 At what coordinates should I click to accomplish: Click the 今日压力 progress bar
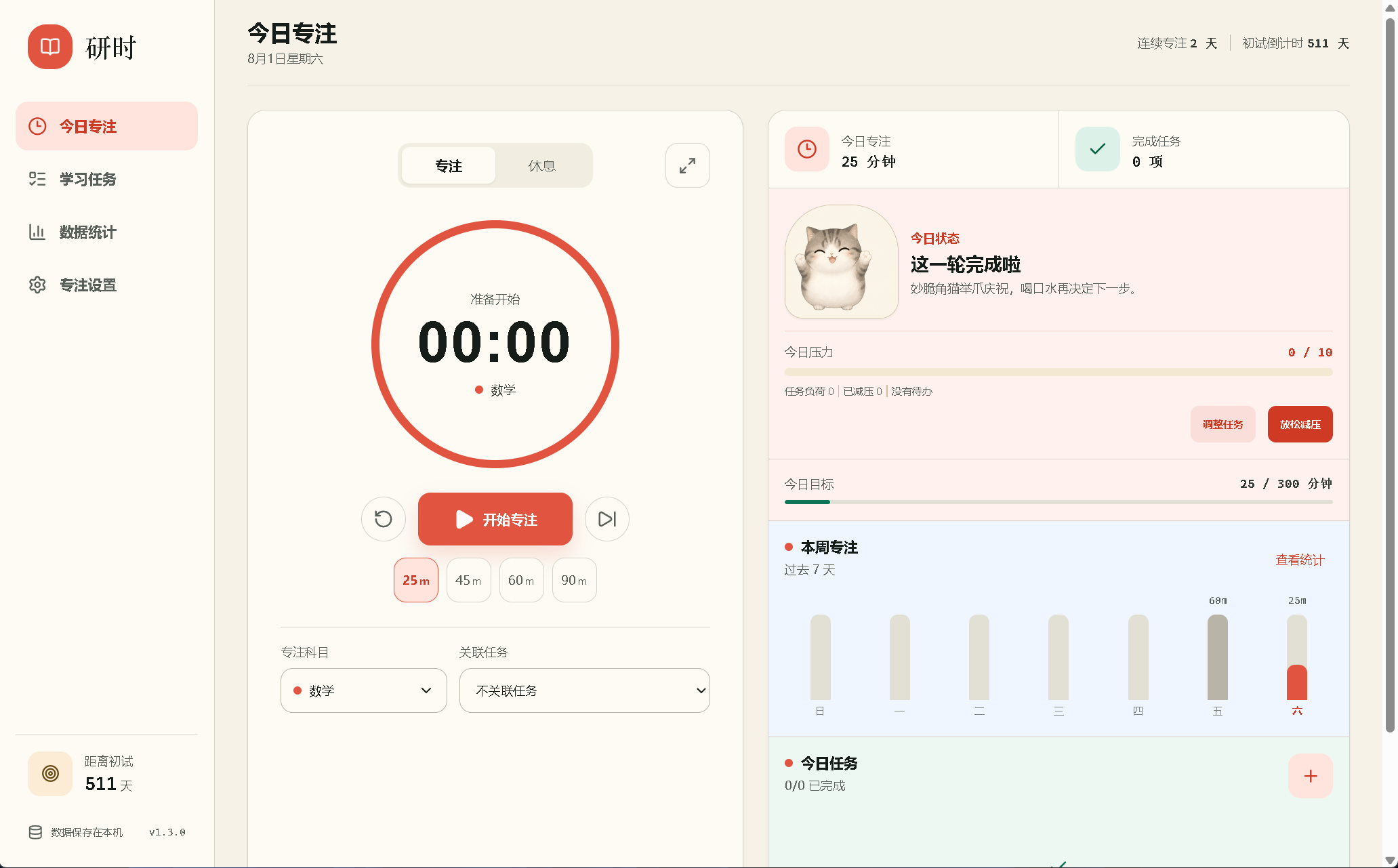coord(1058,372)
